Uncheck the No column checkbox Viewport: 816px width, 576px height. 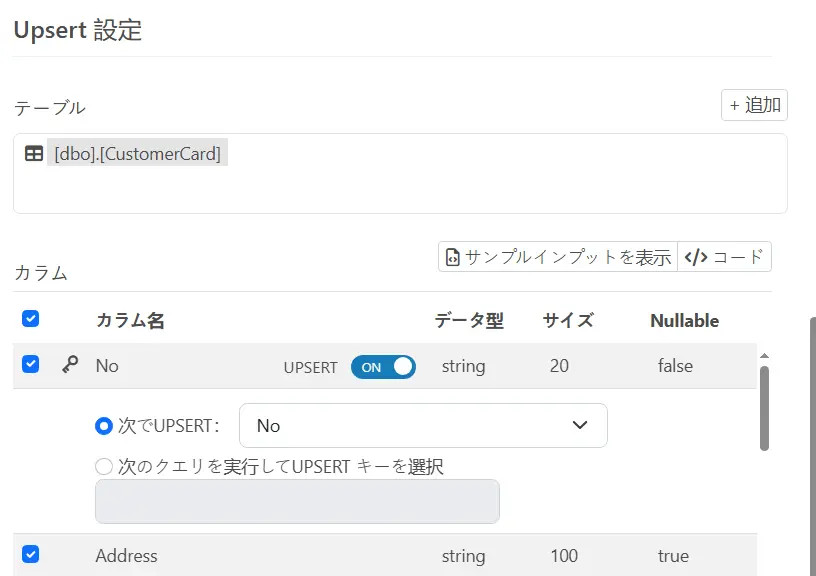click(x=31, y=364)
